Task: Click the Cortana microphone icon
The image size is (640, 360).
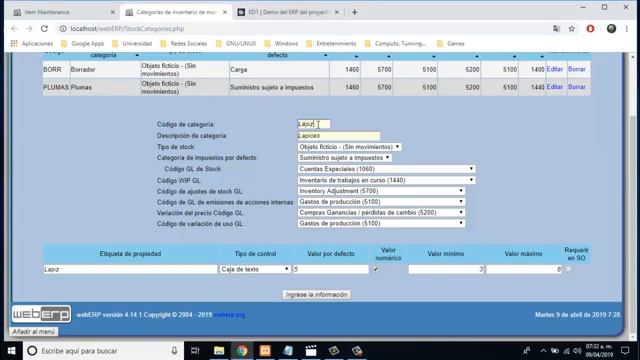Action: click(174, 351)
